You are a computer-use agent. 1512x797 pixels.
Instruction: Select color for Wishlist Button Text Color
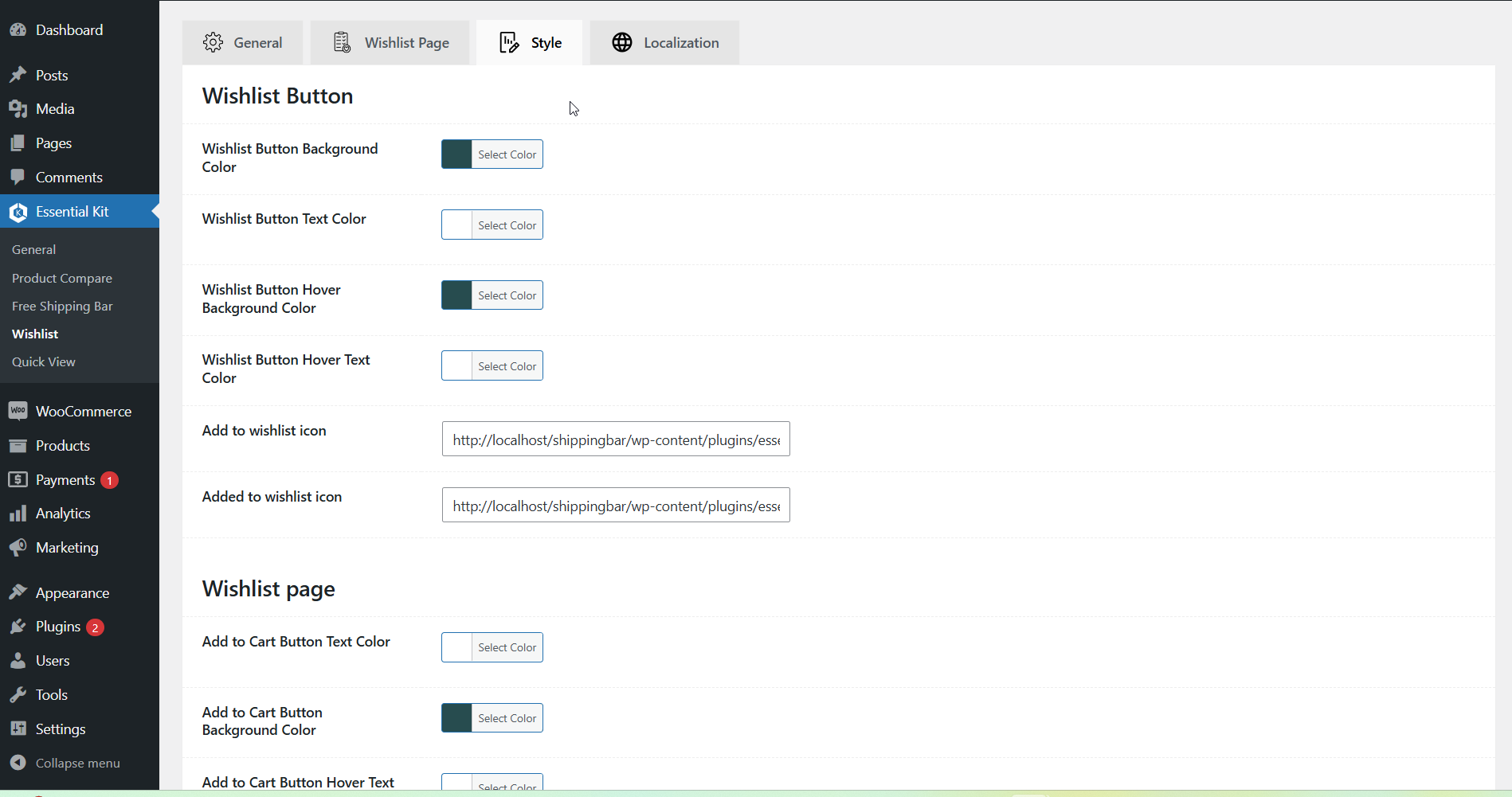[507, 225]
